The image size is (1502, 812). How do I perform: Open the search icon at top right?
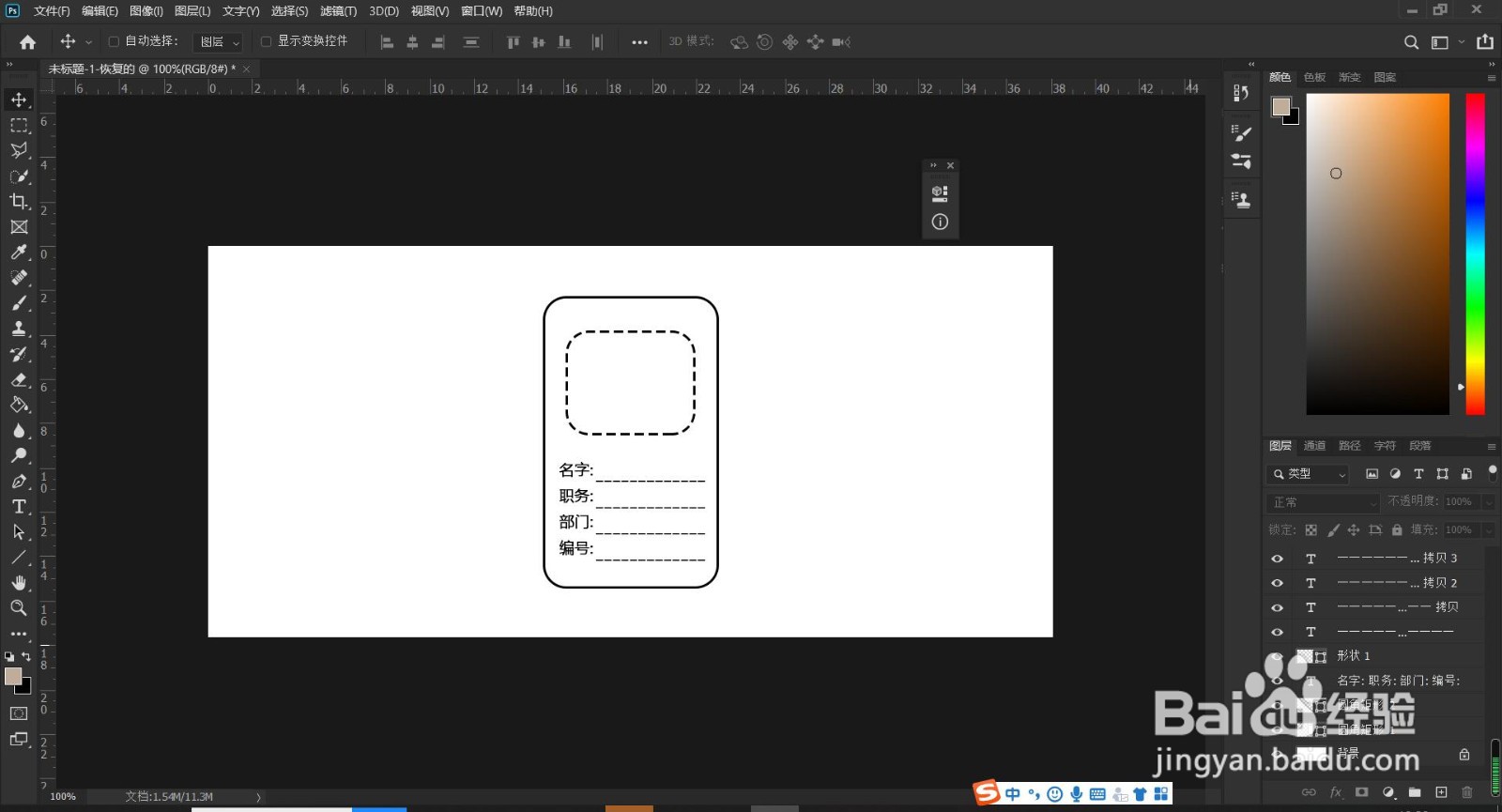[1411, 41]
